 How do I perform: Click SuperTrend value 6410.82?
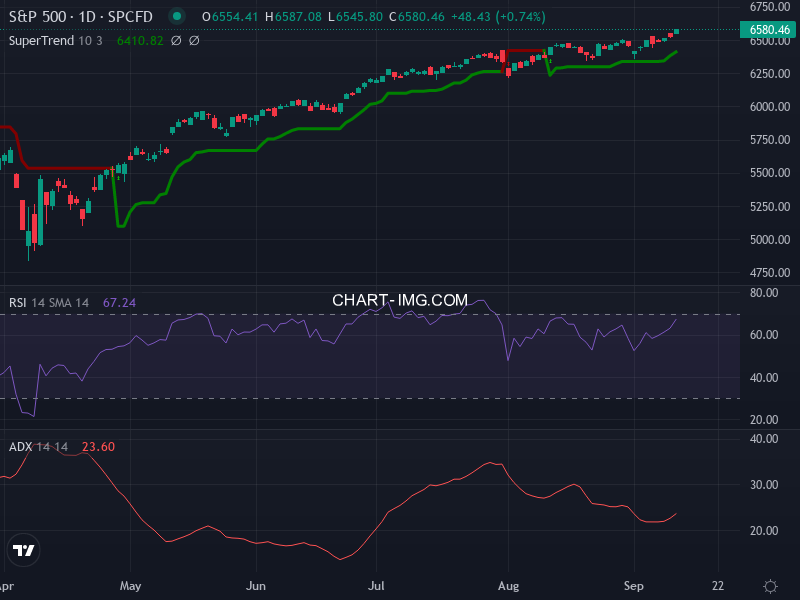pyautogui.click(x=140, y=41)
